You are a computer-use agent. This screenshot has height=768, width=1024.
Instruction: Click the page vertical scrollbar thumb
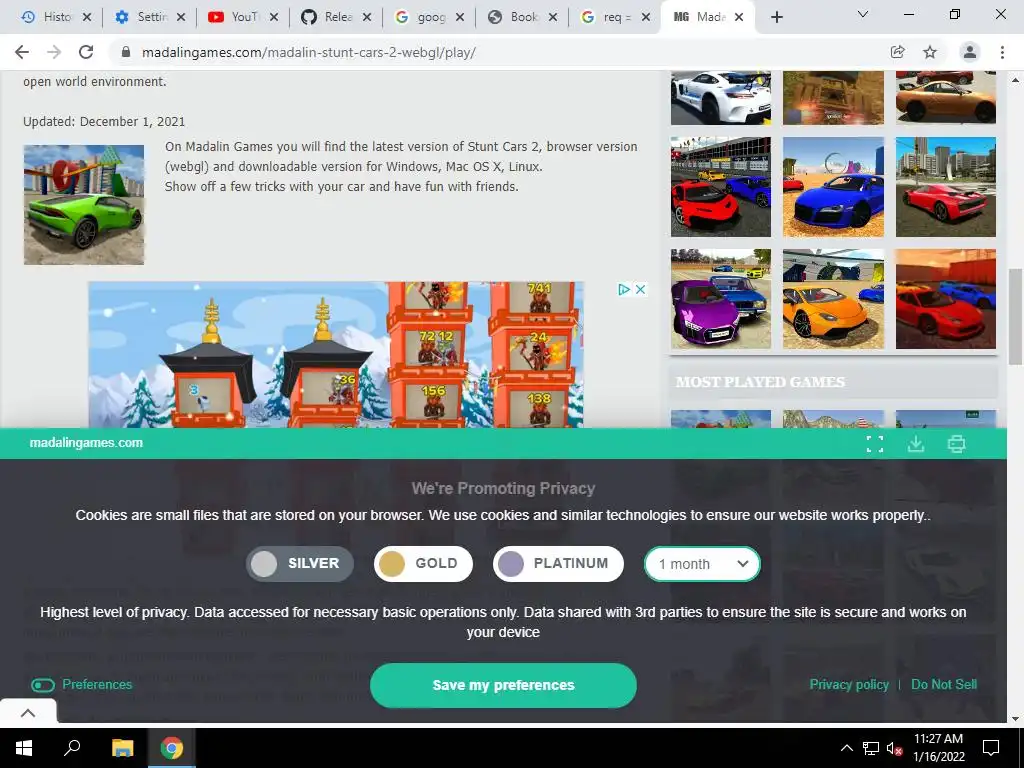tap(1015, 317)
